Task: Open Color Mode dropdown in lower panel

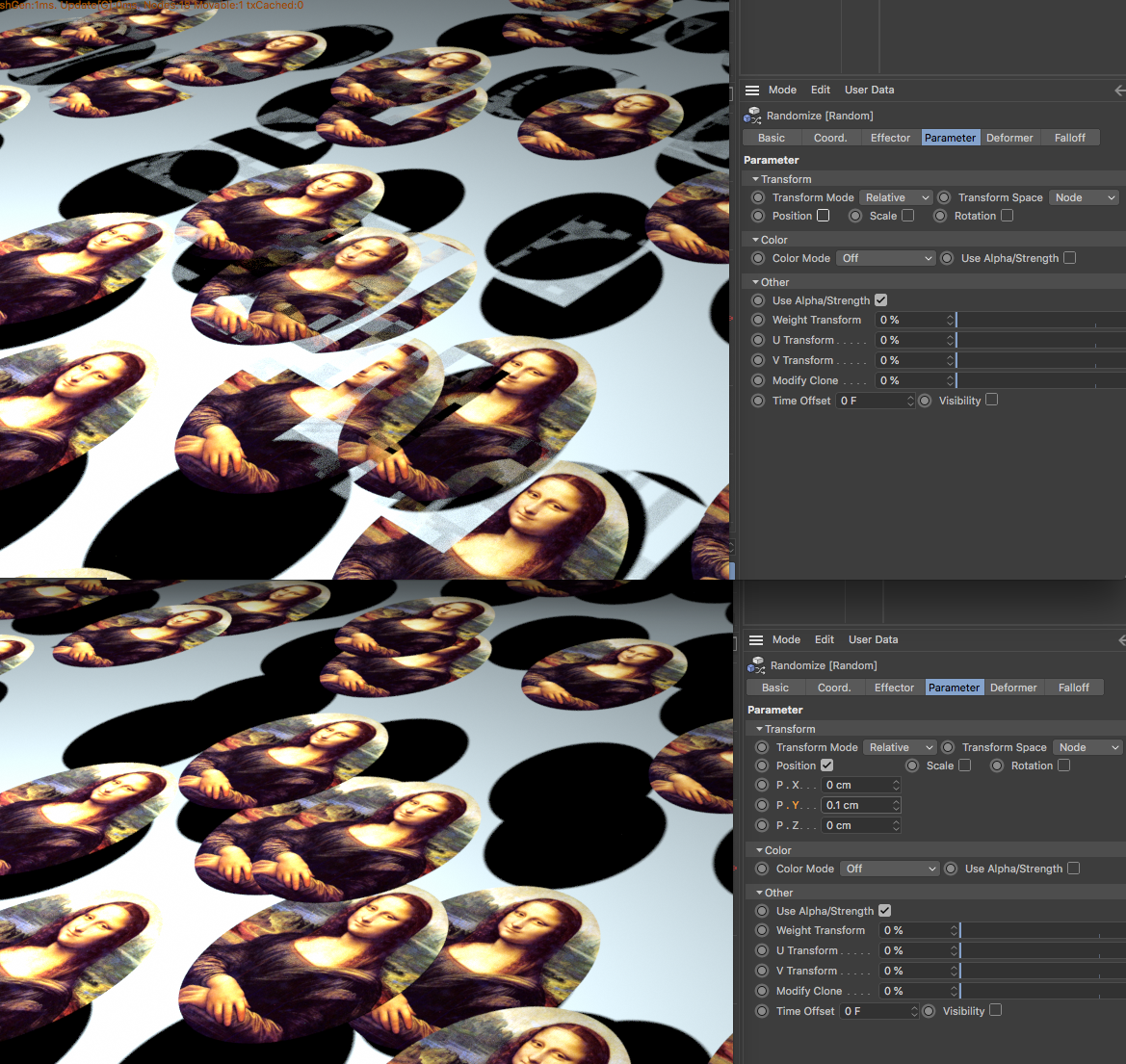Action: tap(889, 869)
